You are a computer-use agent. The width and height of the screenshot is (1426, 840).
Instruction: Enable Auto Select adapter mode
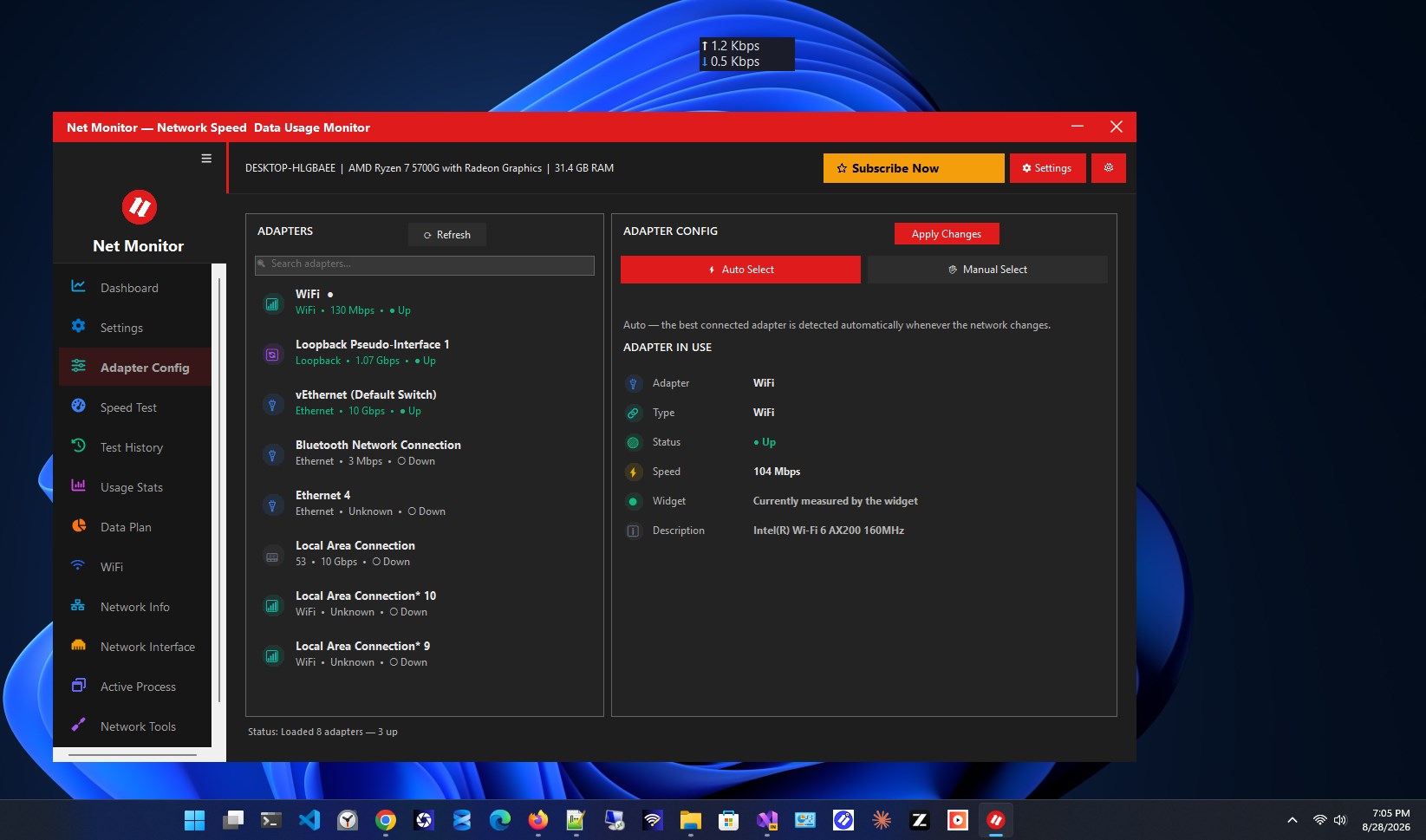click(x=740, y=270)
